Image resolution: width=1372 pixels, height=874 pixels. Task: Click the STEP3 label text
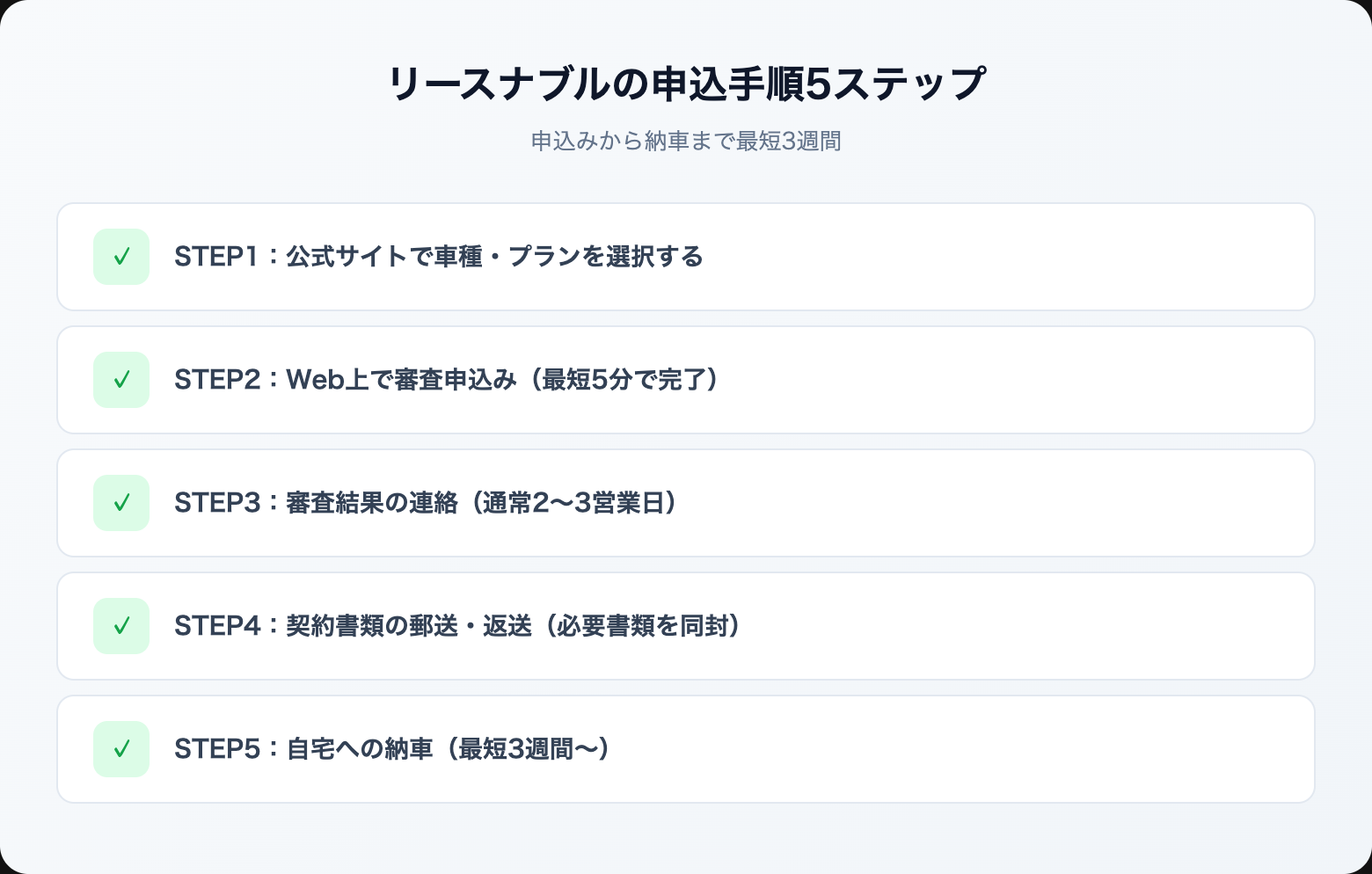[217, 503]
